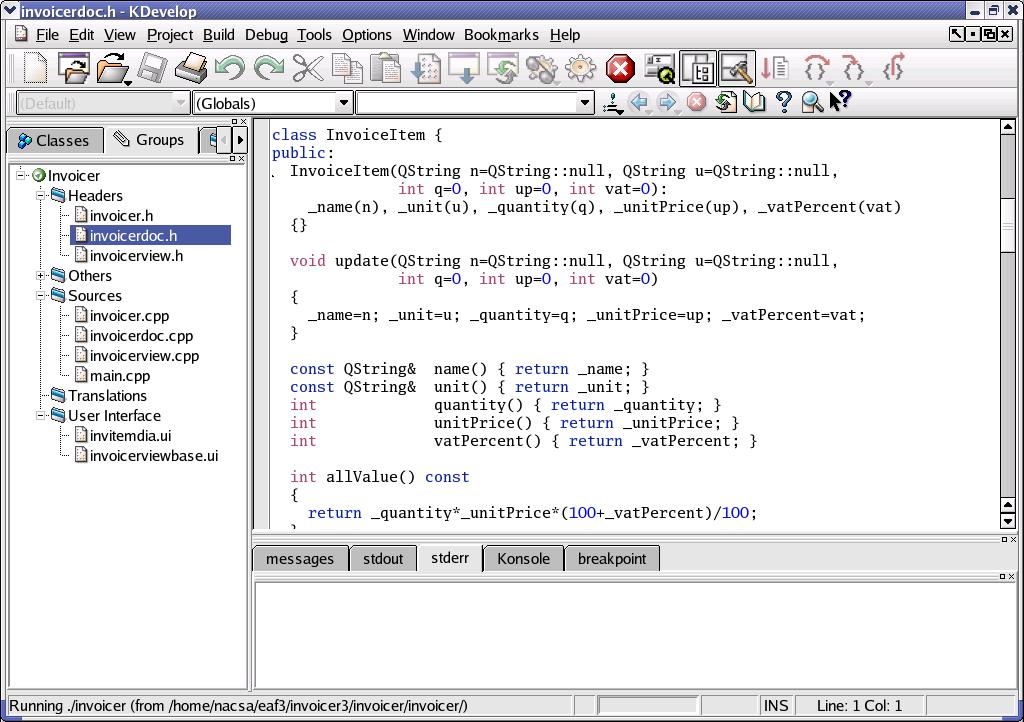Click the Run to Cursor debug icon
The height and width of the screenshot is (722, 1024).
point(775,68)
